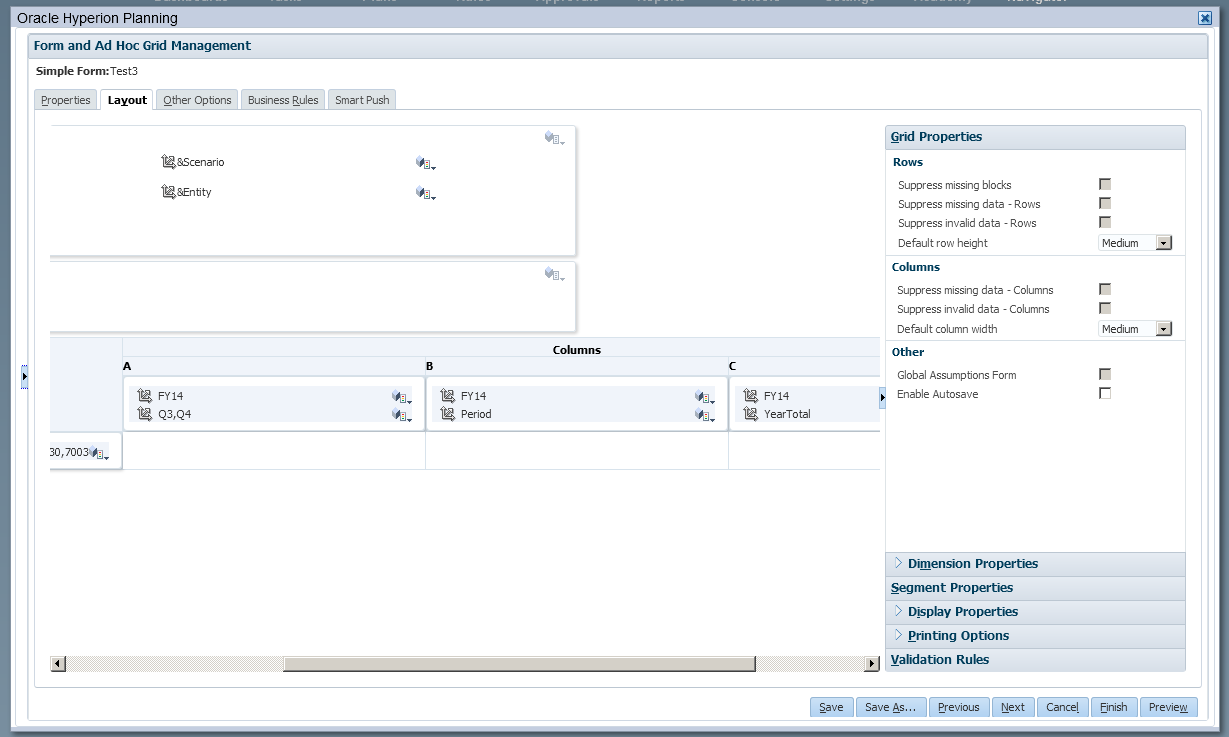Click the horizontal scrollbar left arrow
The height and width of the screenshot is (737, 1229).
click(x=57, y=664)
